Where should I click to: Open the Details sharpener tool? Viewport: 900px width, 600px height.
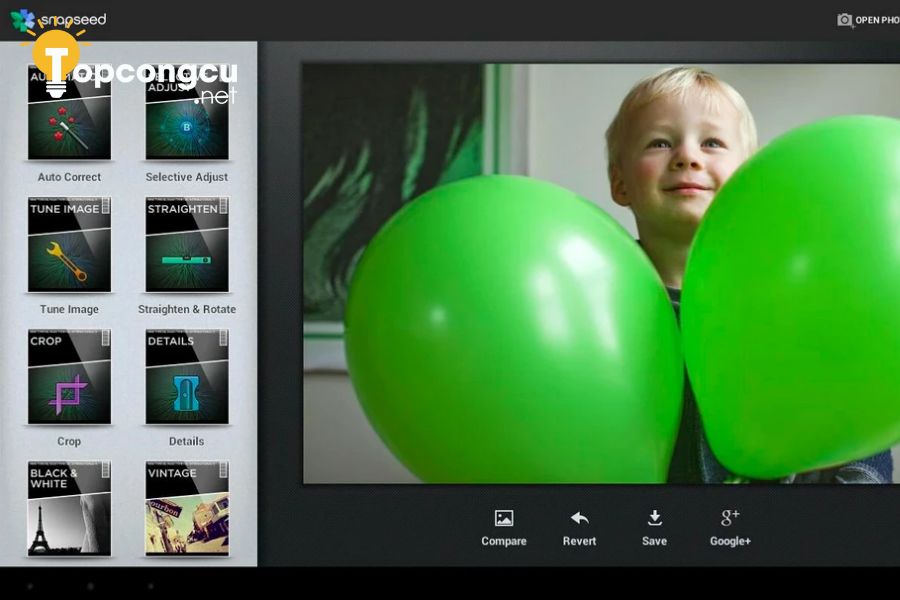tap(187, 377)
